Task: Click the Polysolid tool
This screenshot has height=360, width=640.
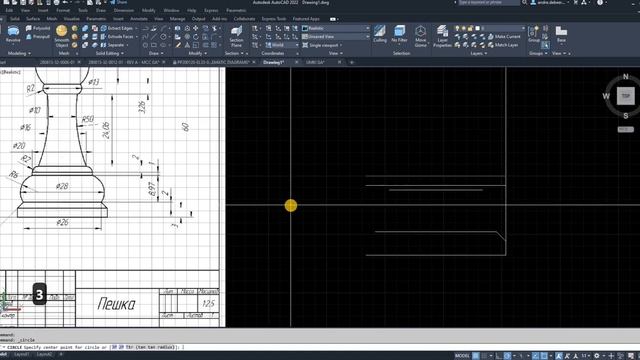Action: coord(38,28)
